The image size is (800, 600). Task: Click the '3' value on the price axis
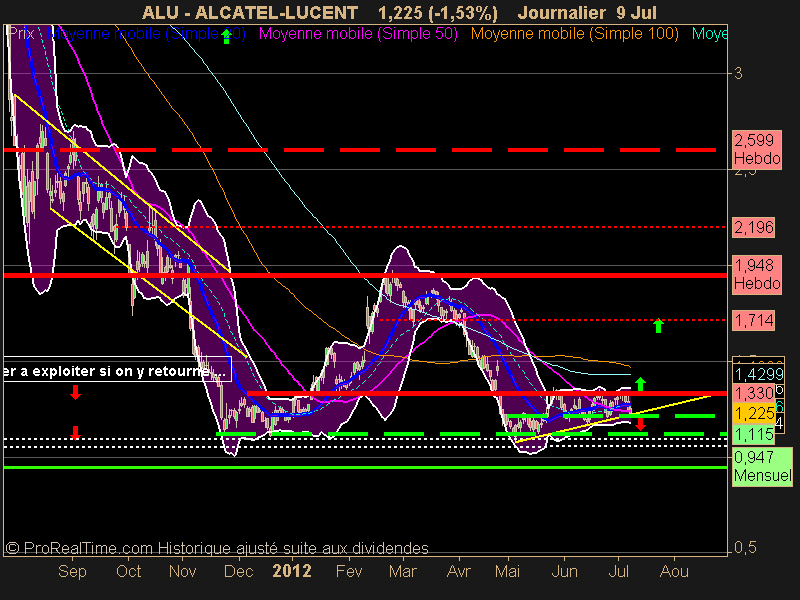tap(738, 73)
